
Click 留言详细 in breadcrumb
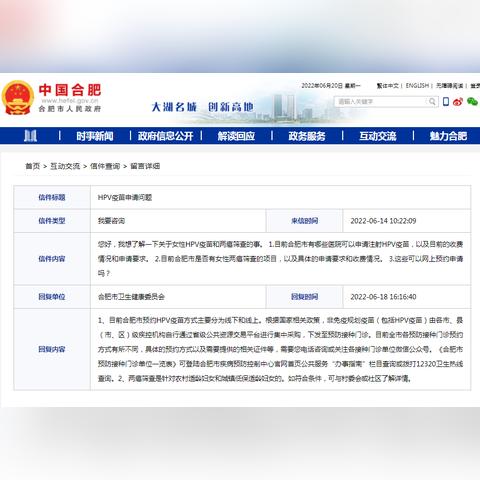[x=145, y=166]
